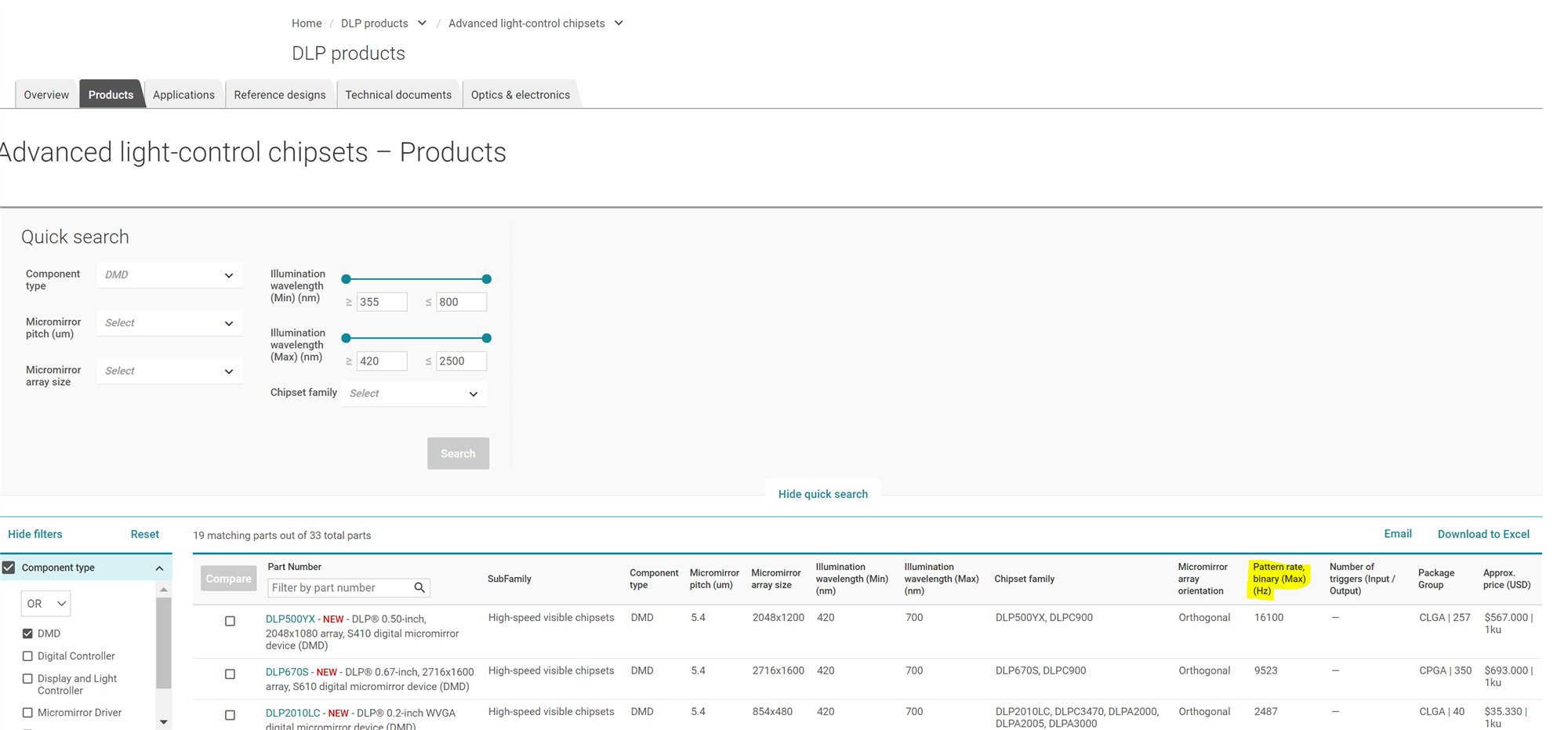Focus the 2500 maximum wavelength upper-bound field
The image size is (1568, 730).
pyautogui.click(x=461, y=361)
